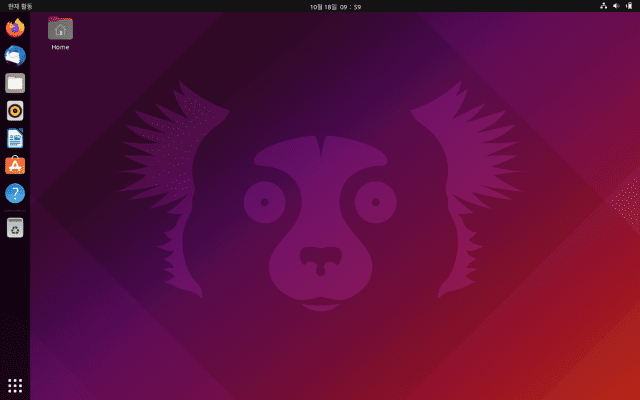The height and width of the screenshot is (400, 640).
Task: Open Thunderbird Mail in the dock
Action: pos(15,56)
